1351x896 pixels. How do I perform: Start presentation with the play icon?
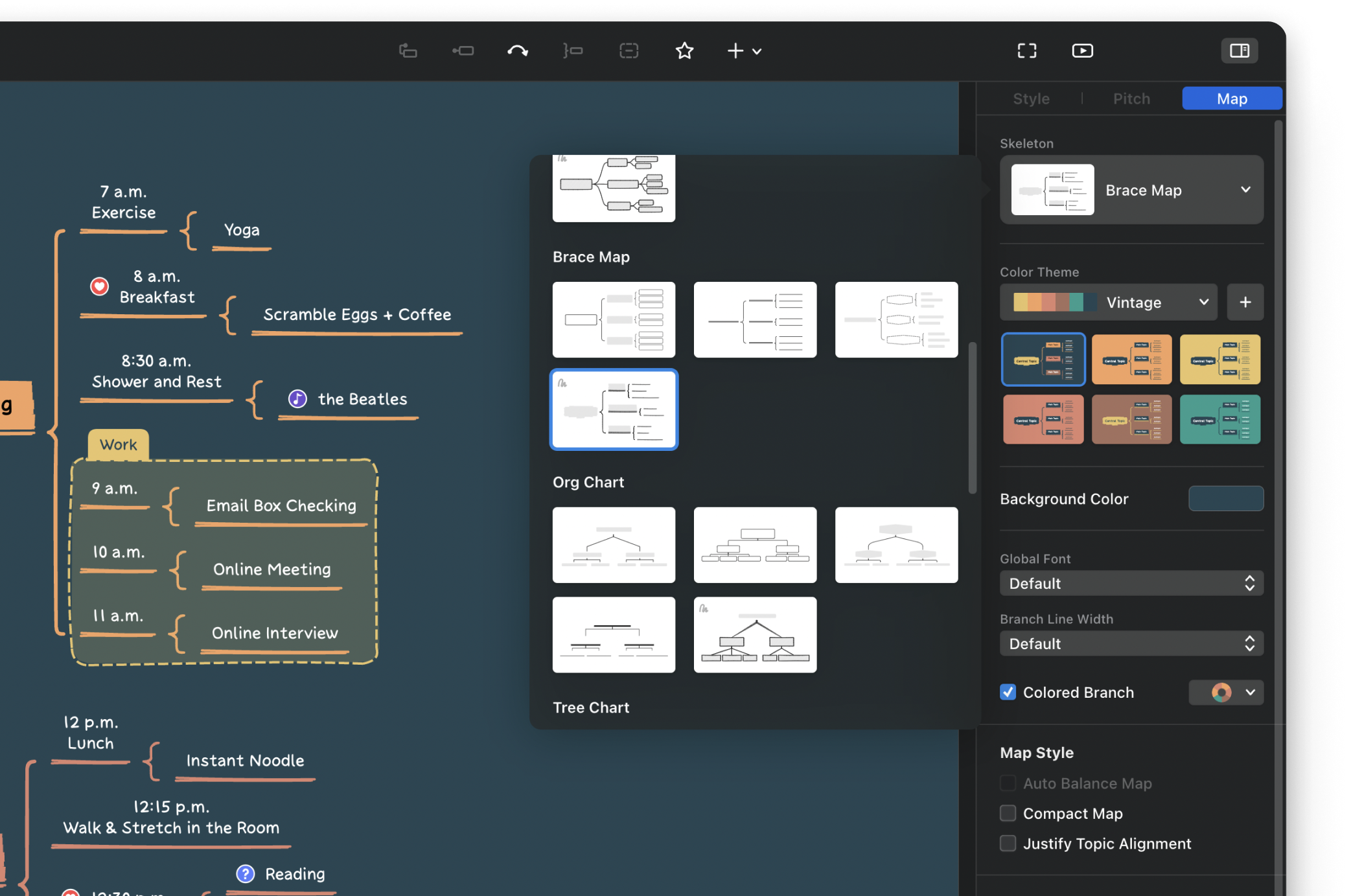(x=1082, y=51)
